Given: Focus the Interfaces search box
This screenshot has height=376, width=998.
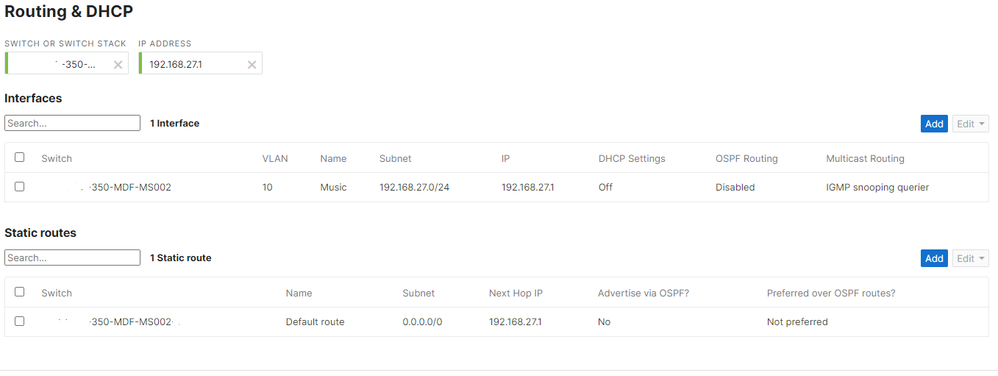Looking at the screenshot, I should 73,123.
